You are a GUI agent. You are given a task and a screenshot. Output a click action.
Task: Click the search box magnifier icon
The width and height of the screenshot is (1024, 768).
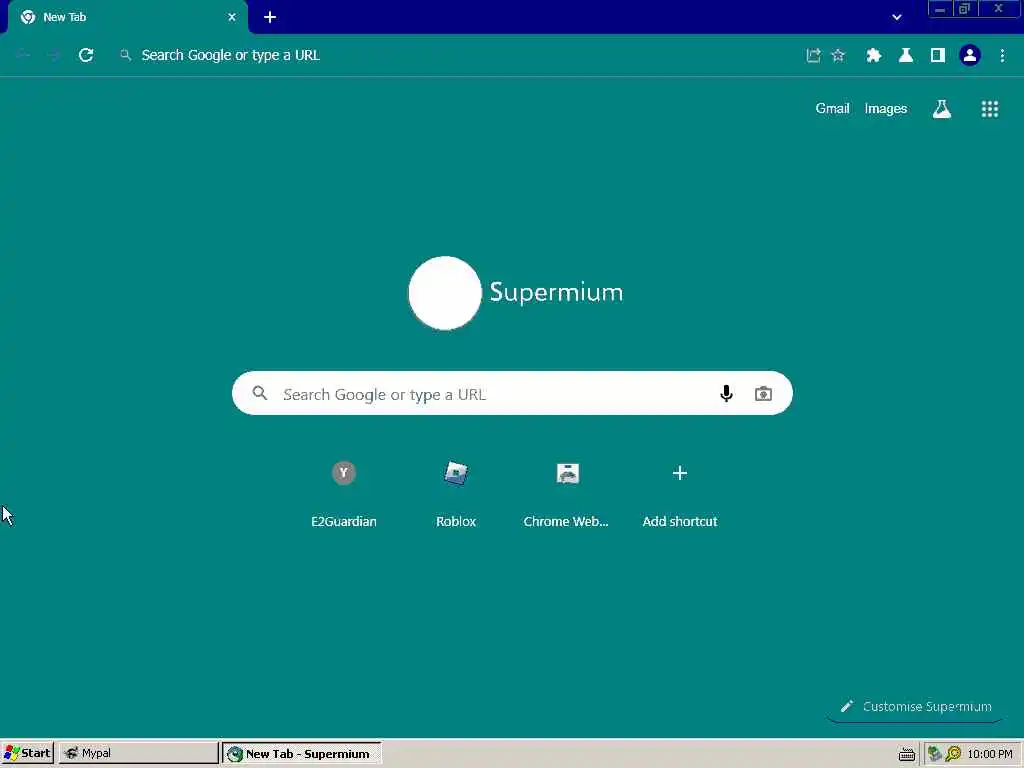tap(260, 393)
